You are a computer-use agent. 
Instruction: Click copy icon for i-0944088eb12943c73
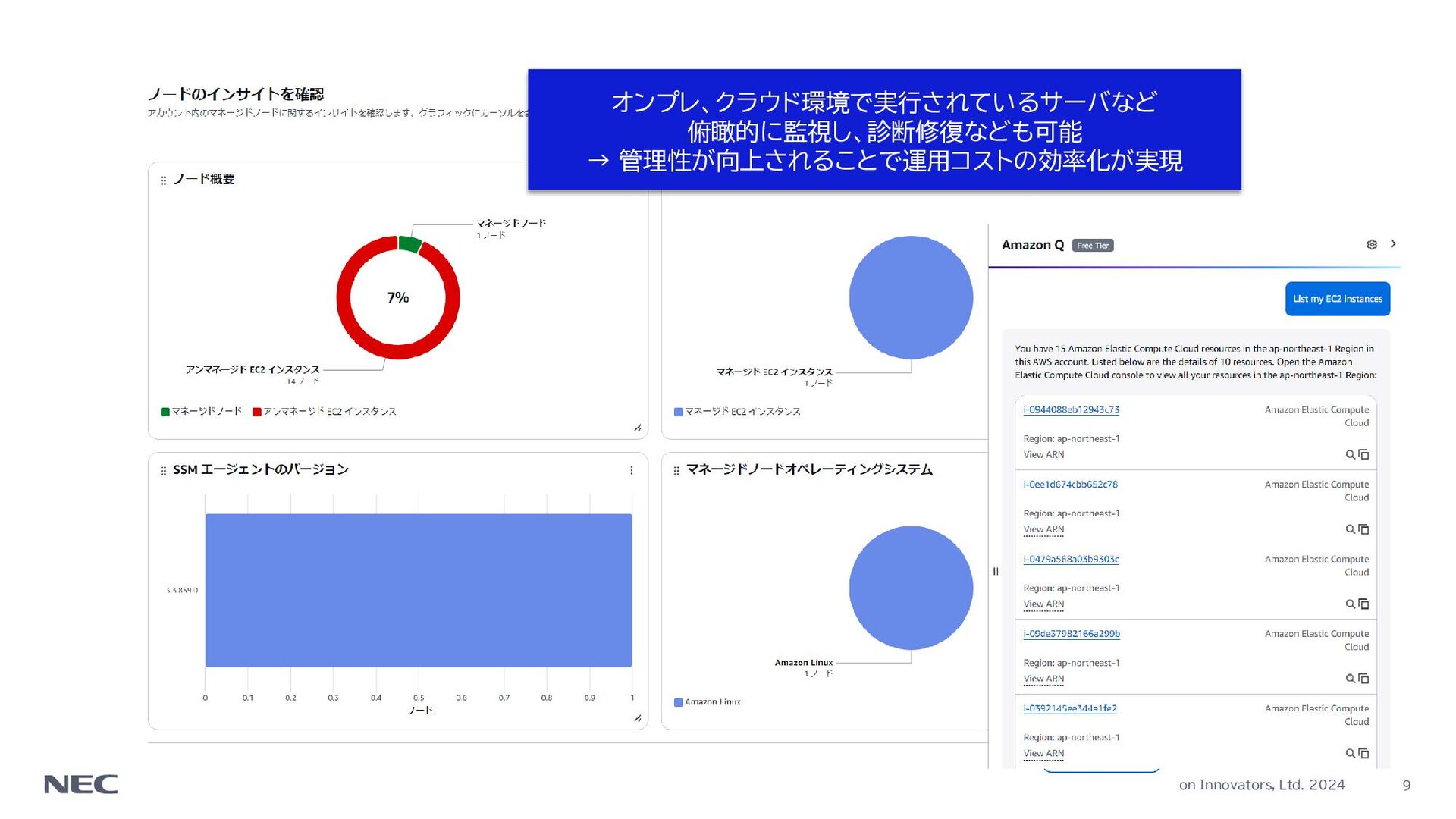(1363, 454)
